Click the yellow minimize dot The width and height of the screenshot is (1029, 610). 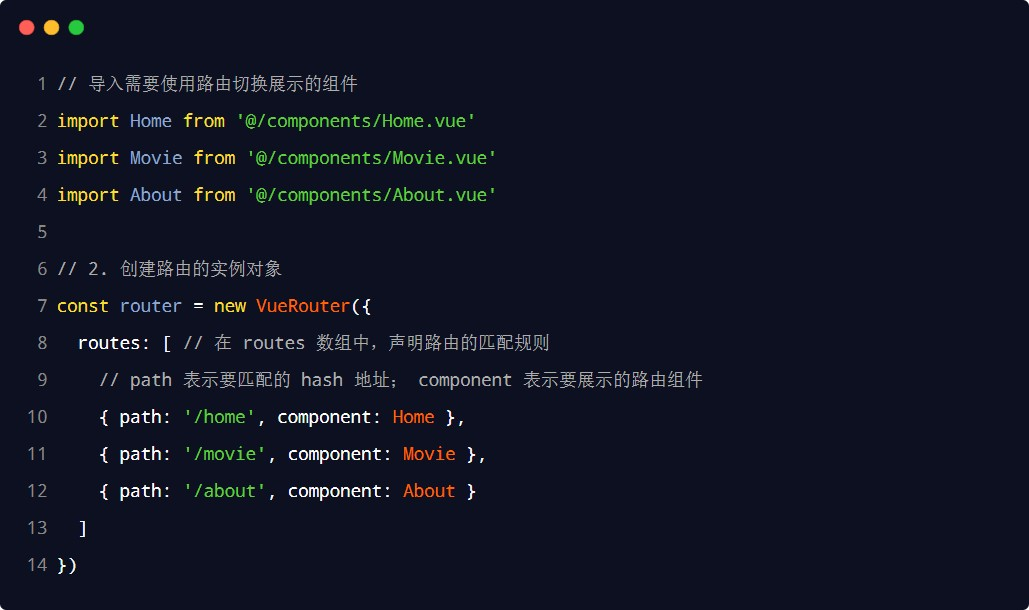click(x=51, y=27)
